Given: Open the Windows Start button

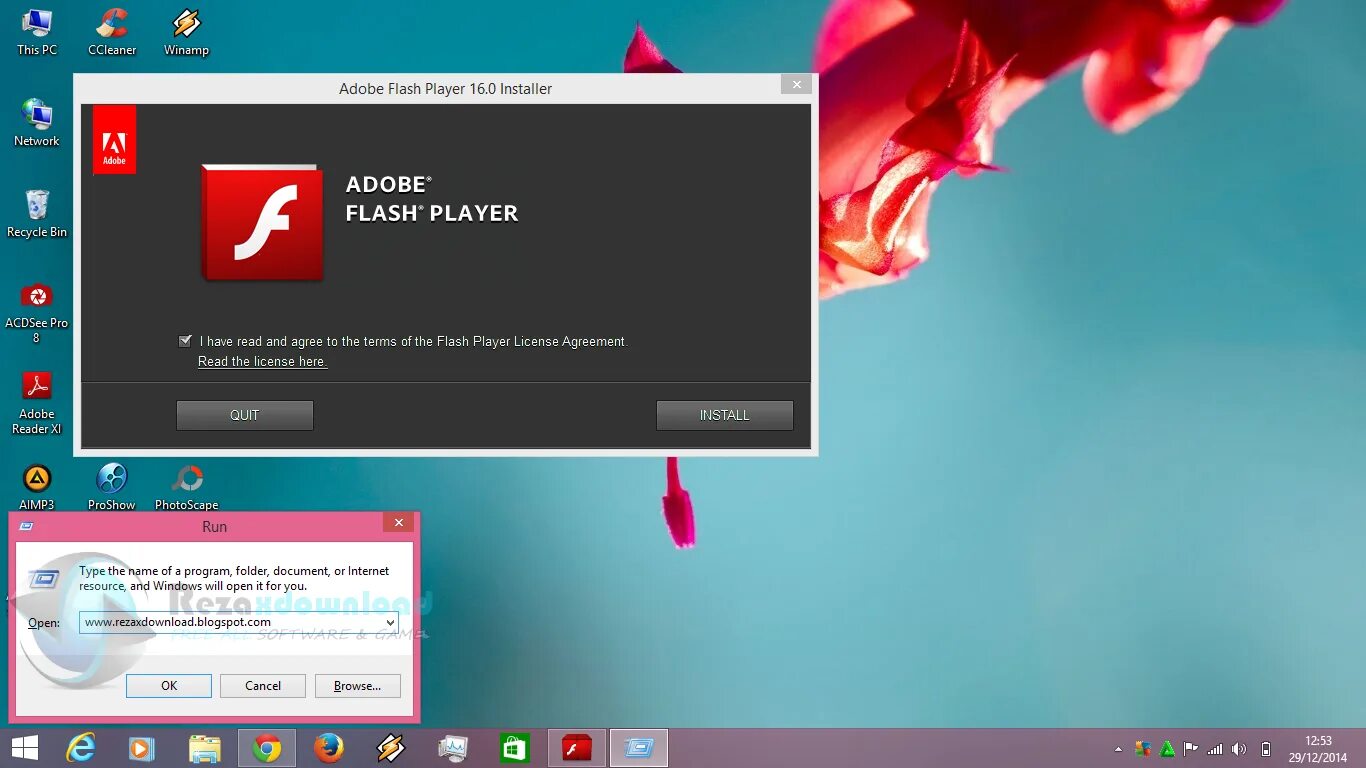Looking at the screenshot, I should [x=24, y=748].
